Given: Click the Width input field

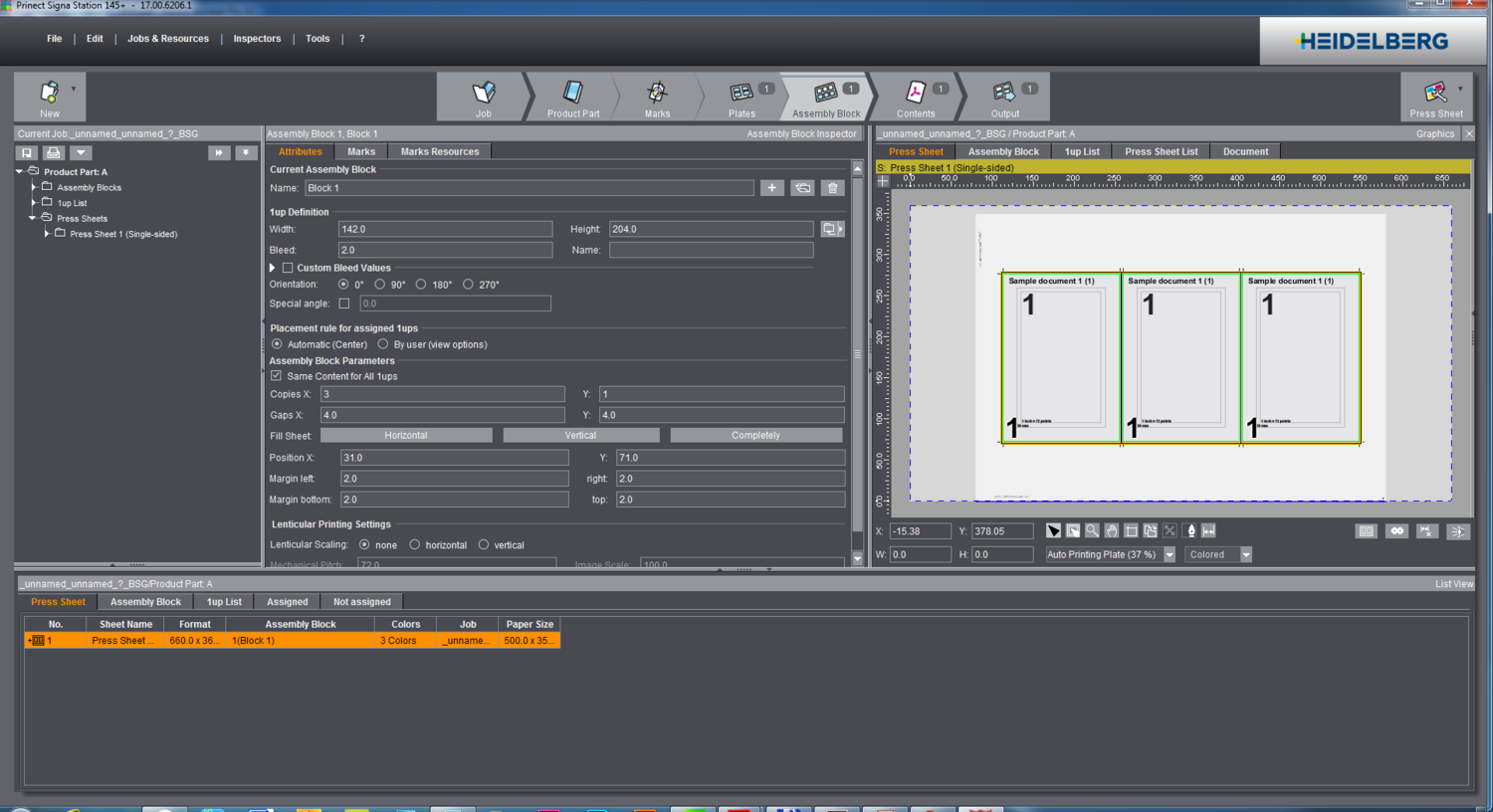Looking at the screenshot, I should (x=445, y=229).
